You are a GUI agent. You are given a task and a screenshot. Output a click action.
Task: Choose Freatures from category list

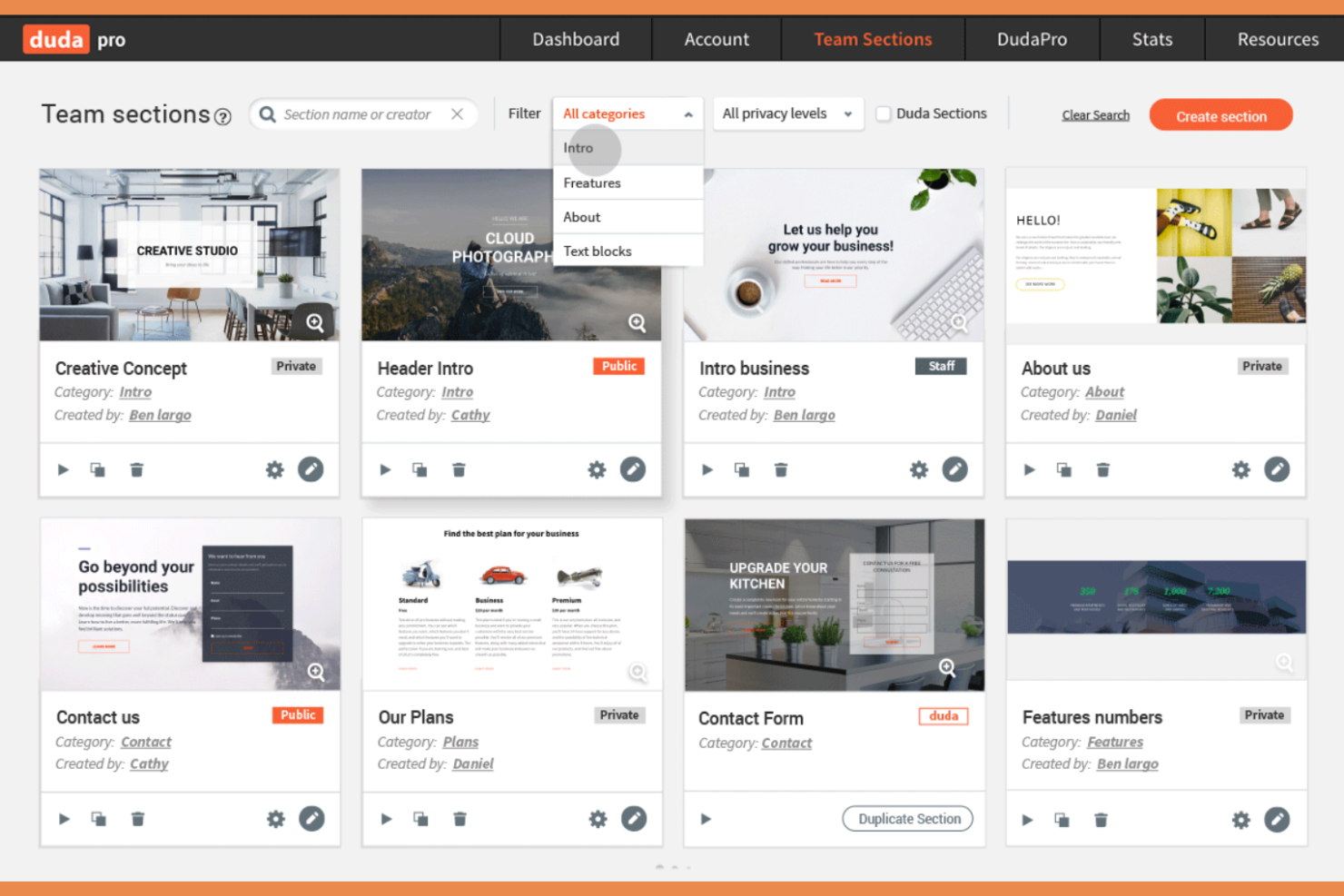coord(628,182)
